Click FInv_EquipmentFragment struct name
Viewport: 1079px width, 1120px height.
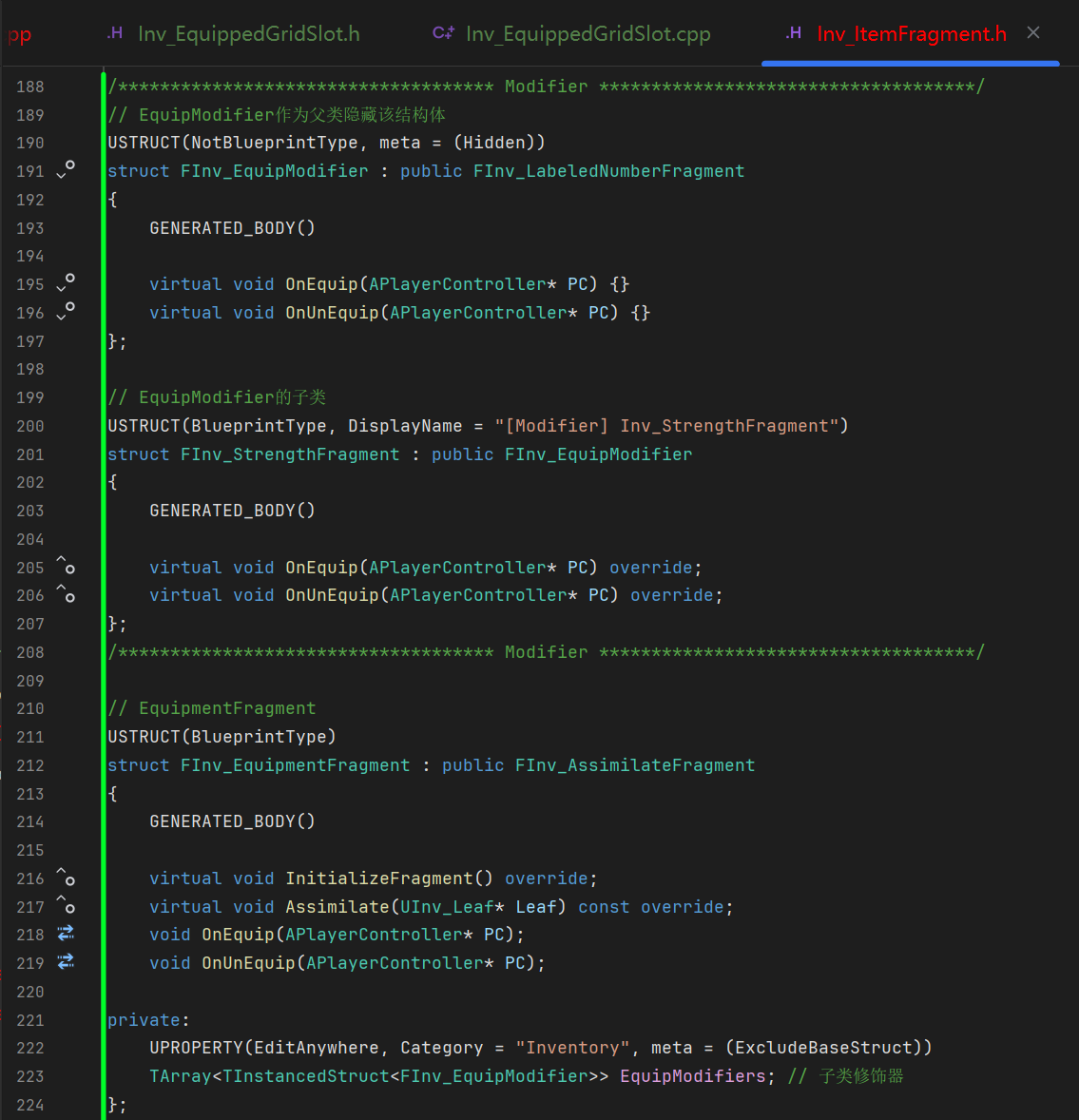295,765
